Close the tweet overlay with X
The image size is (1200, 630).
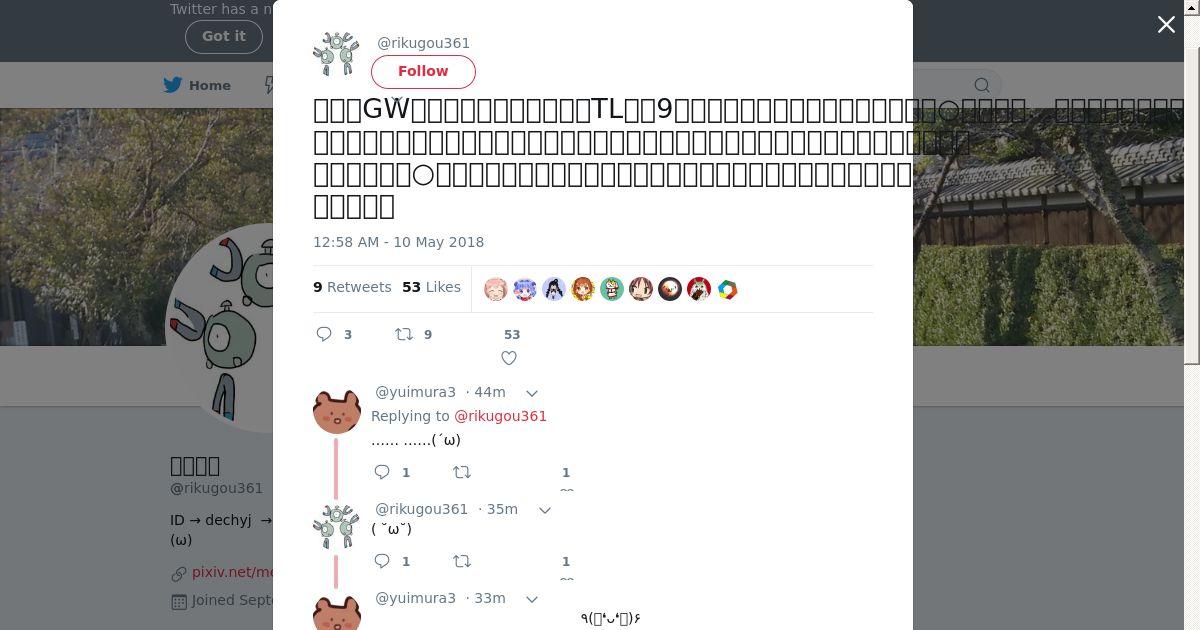pyautogui.click(x=1166, y=25)
